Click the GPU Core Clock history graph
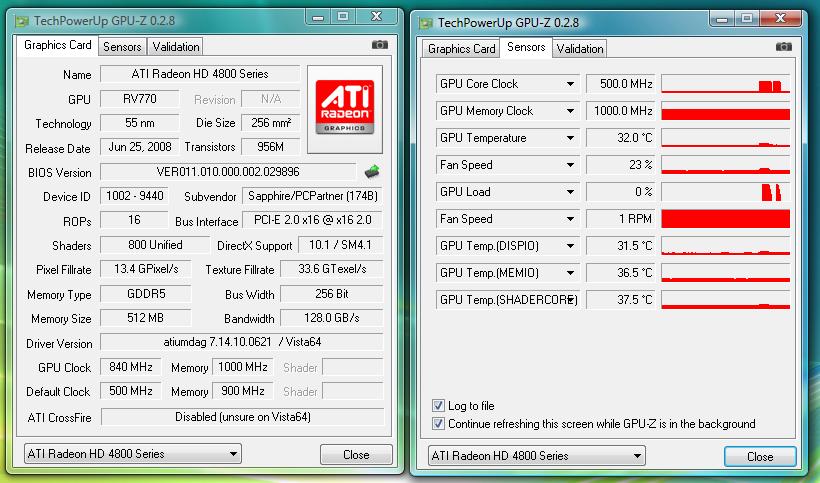This screenshot has width=820, height=483. tap(725, 84)
